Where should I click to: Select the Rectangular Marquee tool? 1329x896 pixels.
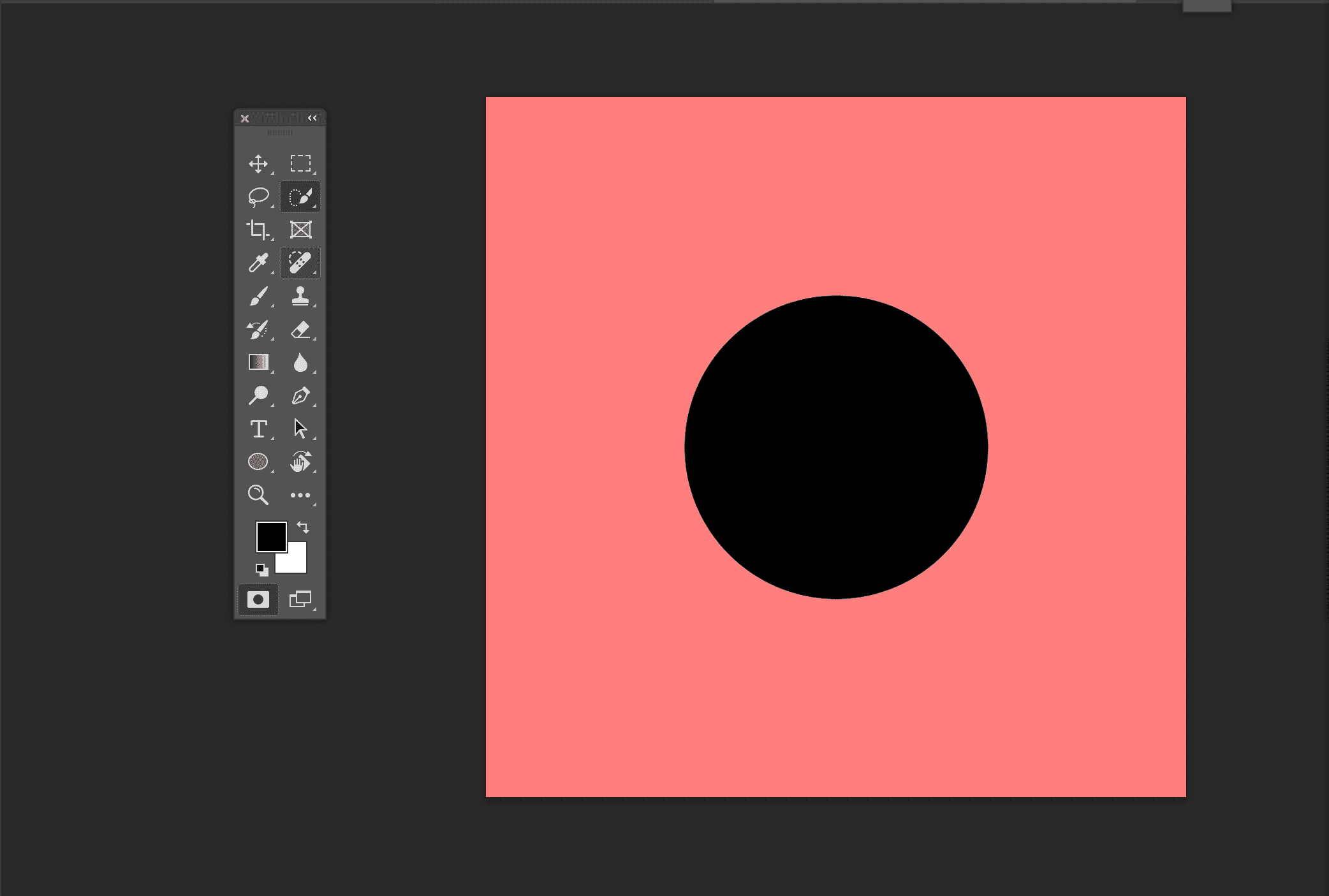point(300,164)
